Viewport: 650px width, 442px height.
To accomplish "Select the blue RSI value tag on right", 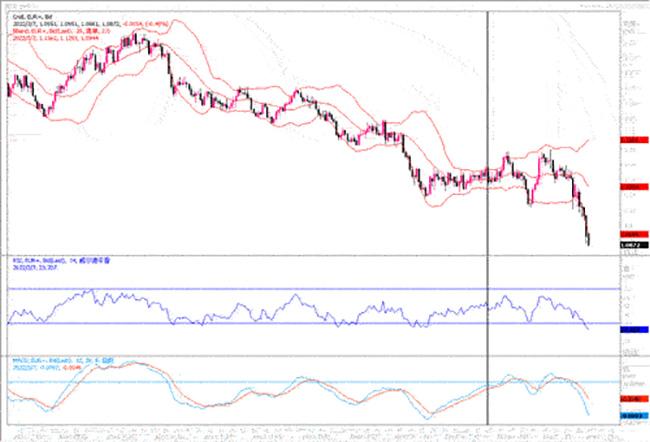I will click(629, 329).
